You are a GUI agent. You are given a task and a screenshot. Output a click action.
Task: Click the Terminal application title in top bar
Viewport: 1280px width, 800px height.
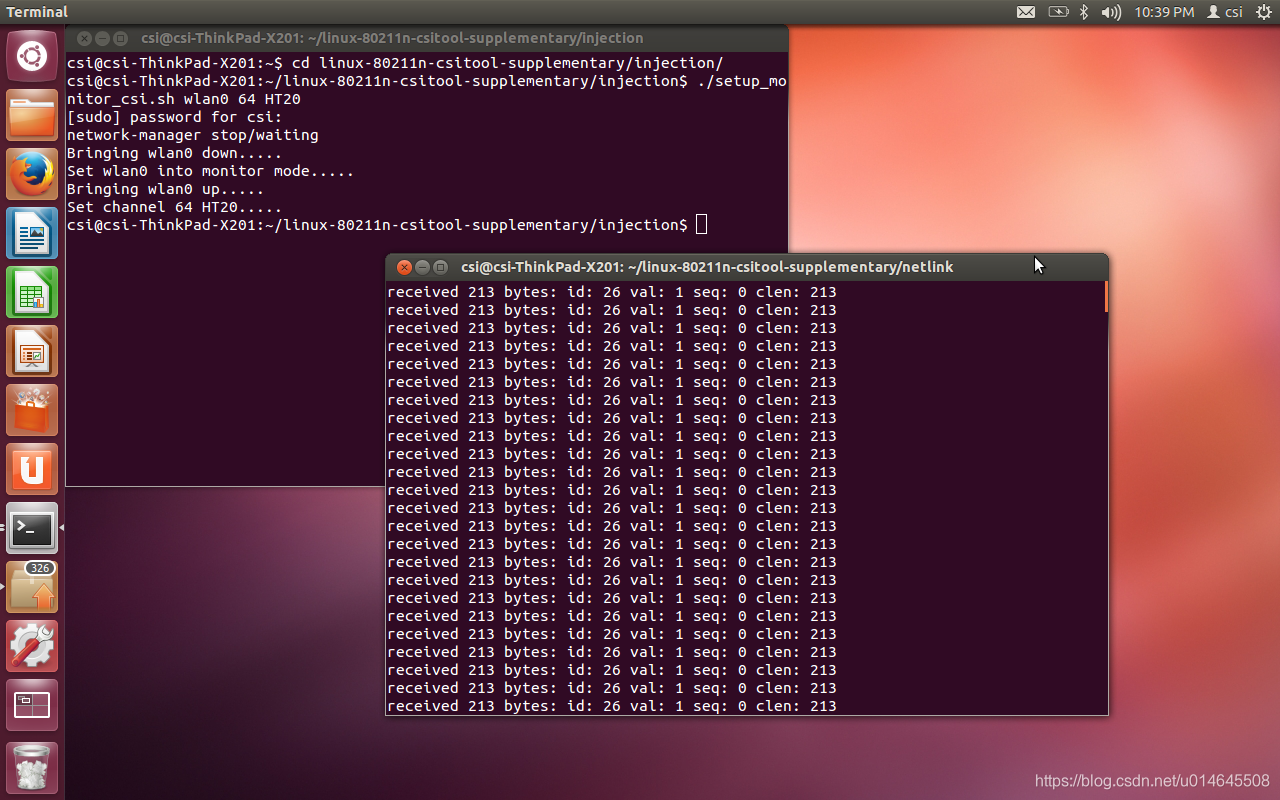click(x=37, y=12)
